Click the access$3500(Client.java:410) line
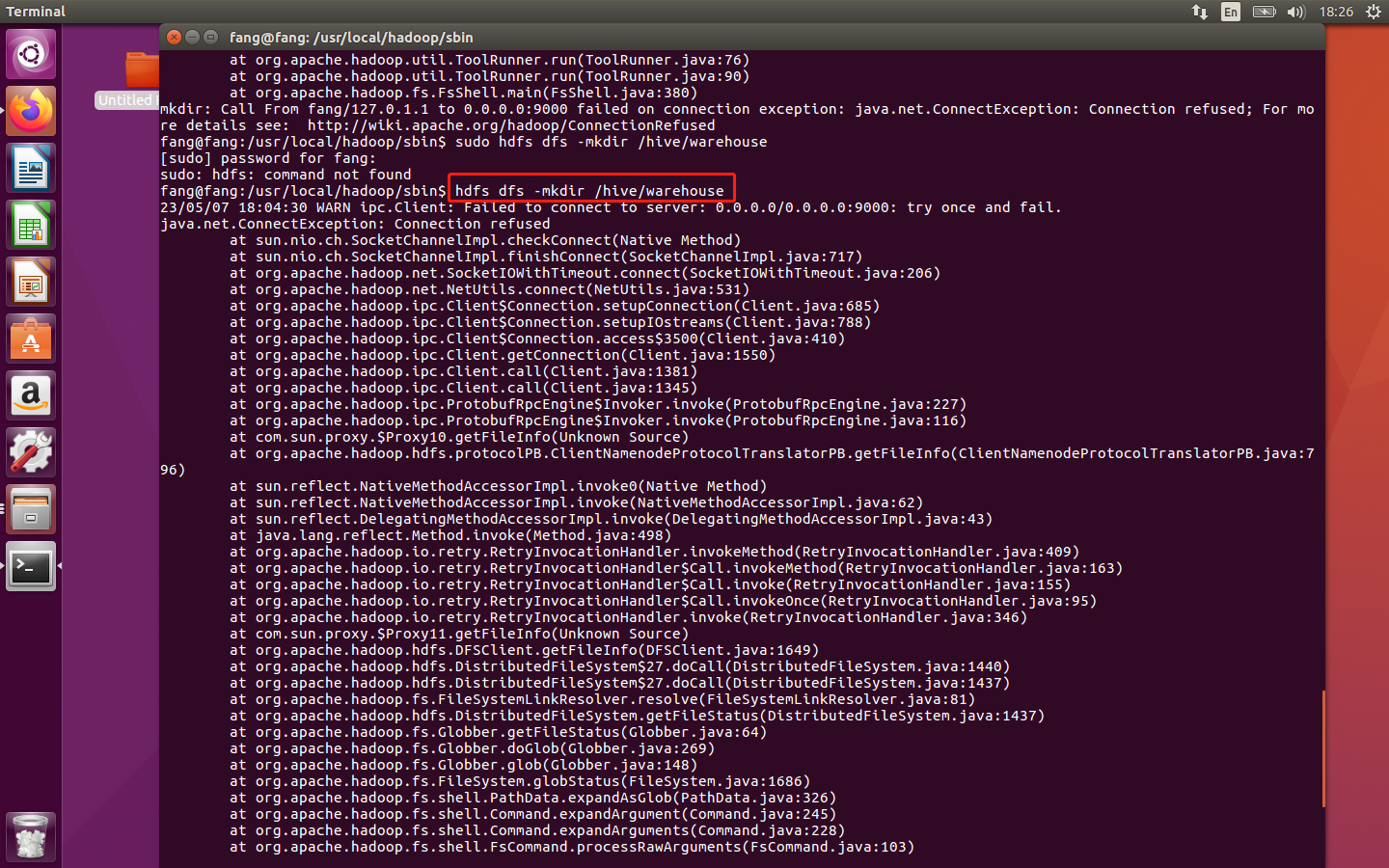This screenshot has width=1389, height=868. pos(537,339)
